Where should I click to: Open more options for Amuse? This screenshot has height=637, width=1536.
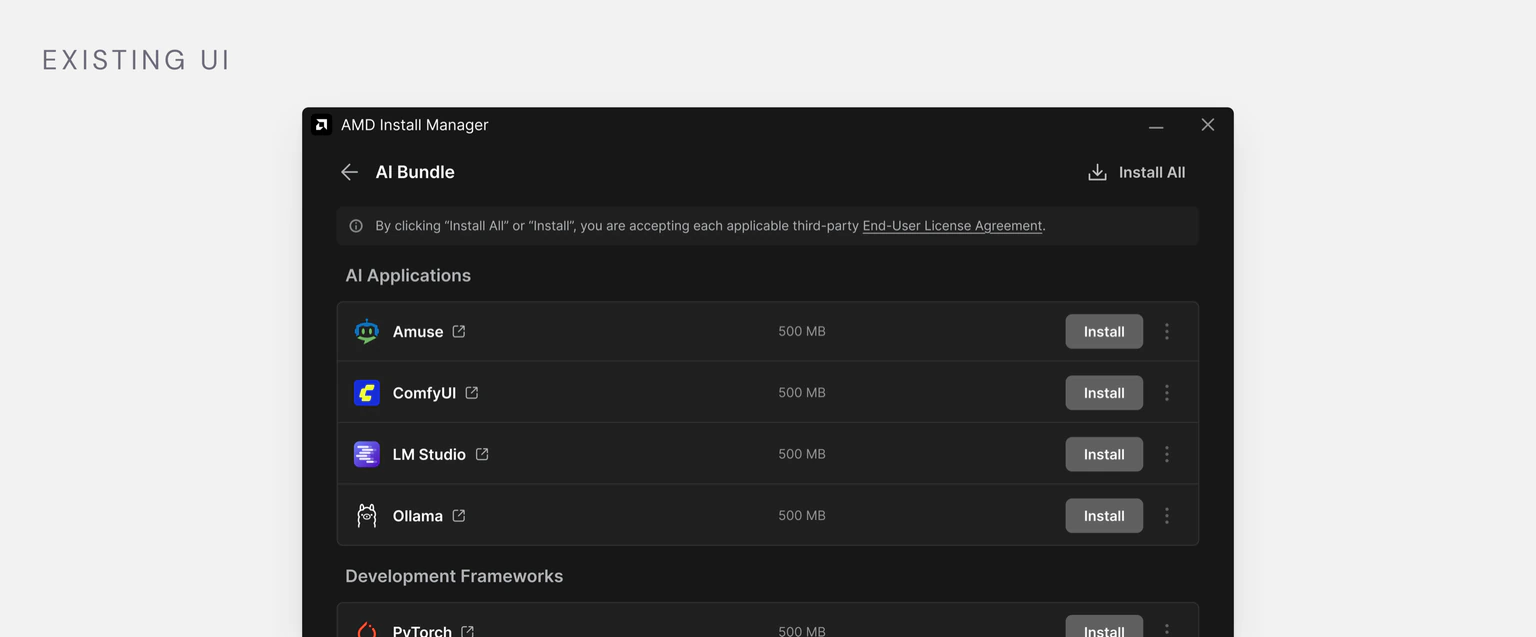[x=1167, y=331]
